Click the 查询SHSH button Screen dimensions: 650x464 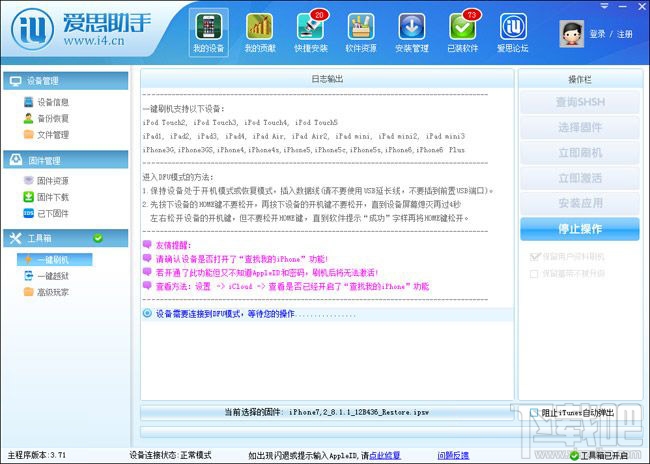pyautogui.click(x=580, y=102)
